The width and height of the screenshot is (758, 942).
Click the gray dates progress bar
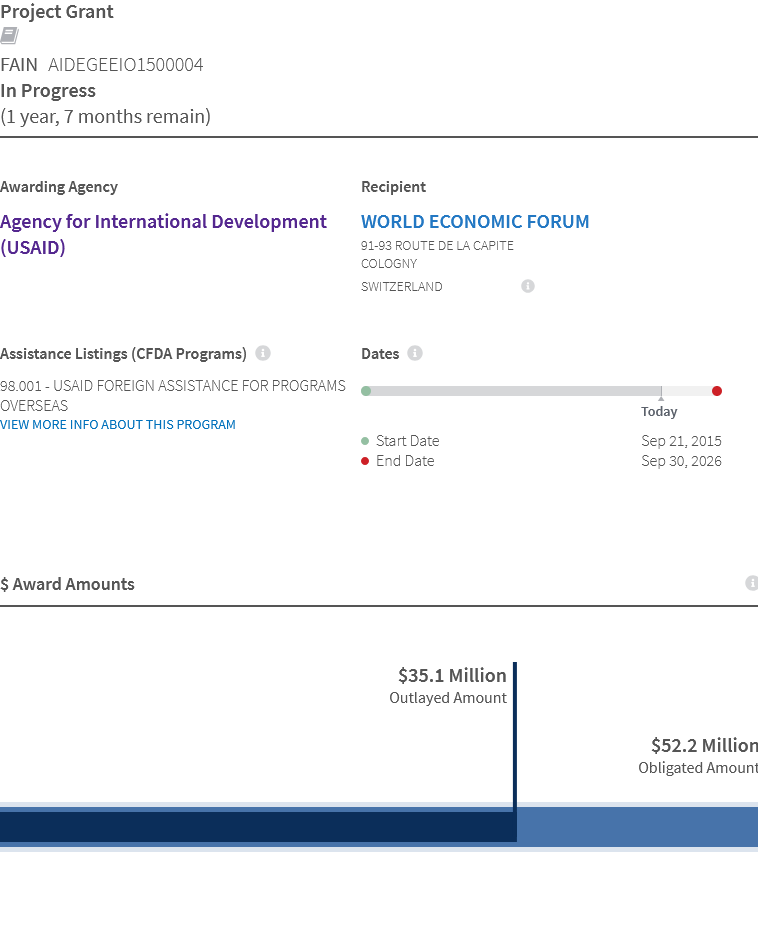point(514,391)
